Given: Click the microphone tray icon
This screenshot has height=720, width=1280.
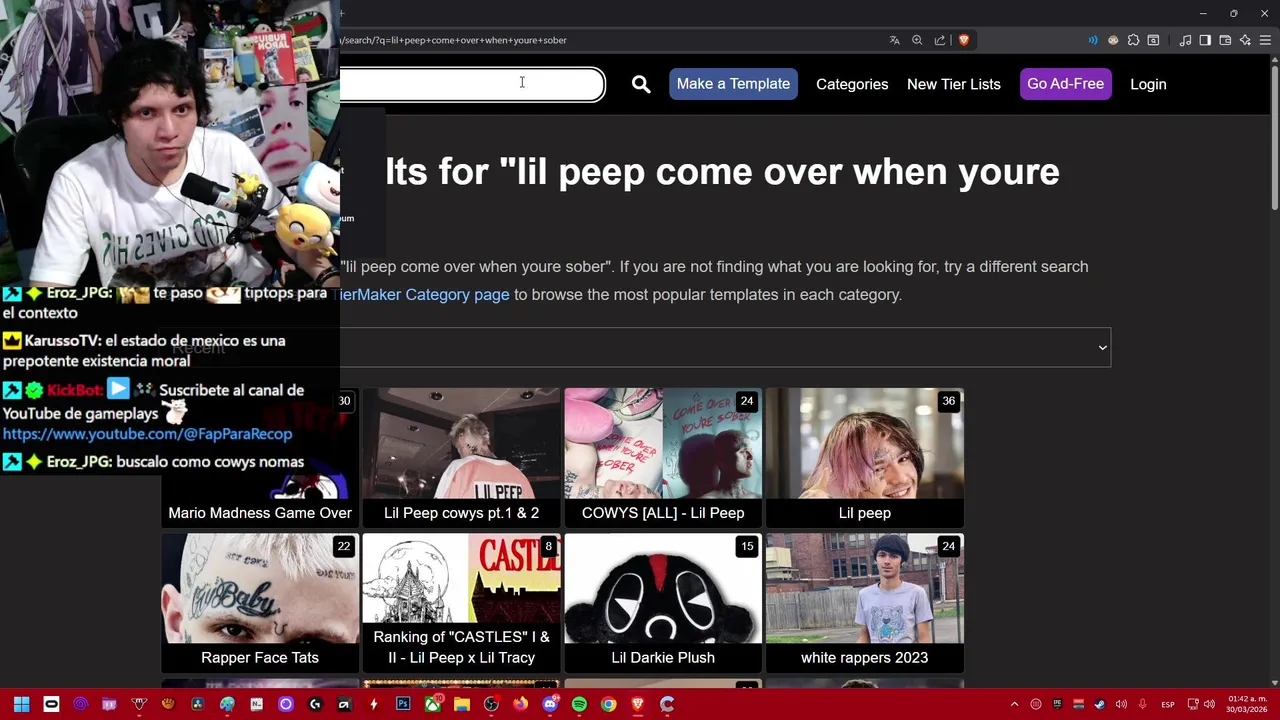Looking at the screenshot, I should tap(1142, 704).
